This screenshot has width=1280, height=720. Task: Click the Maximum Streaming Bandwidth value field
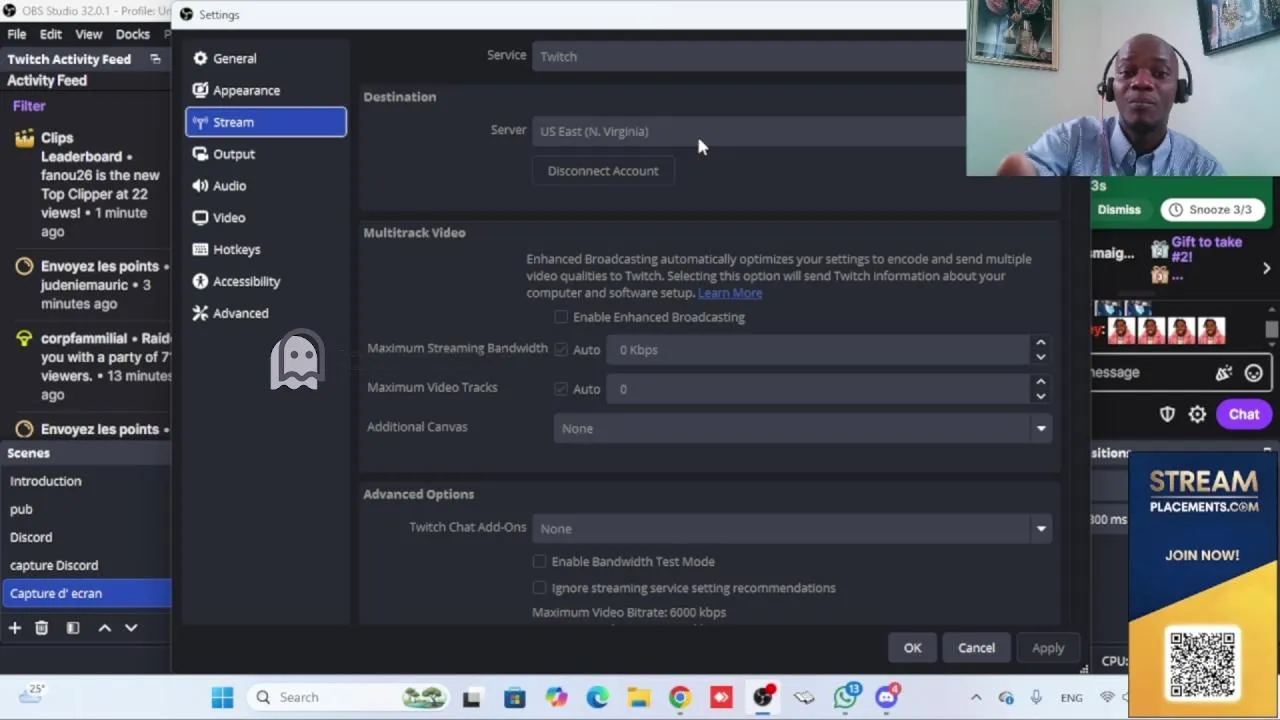click(x=820, y=350)
